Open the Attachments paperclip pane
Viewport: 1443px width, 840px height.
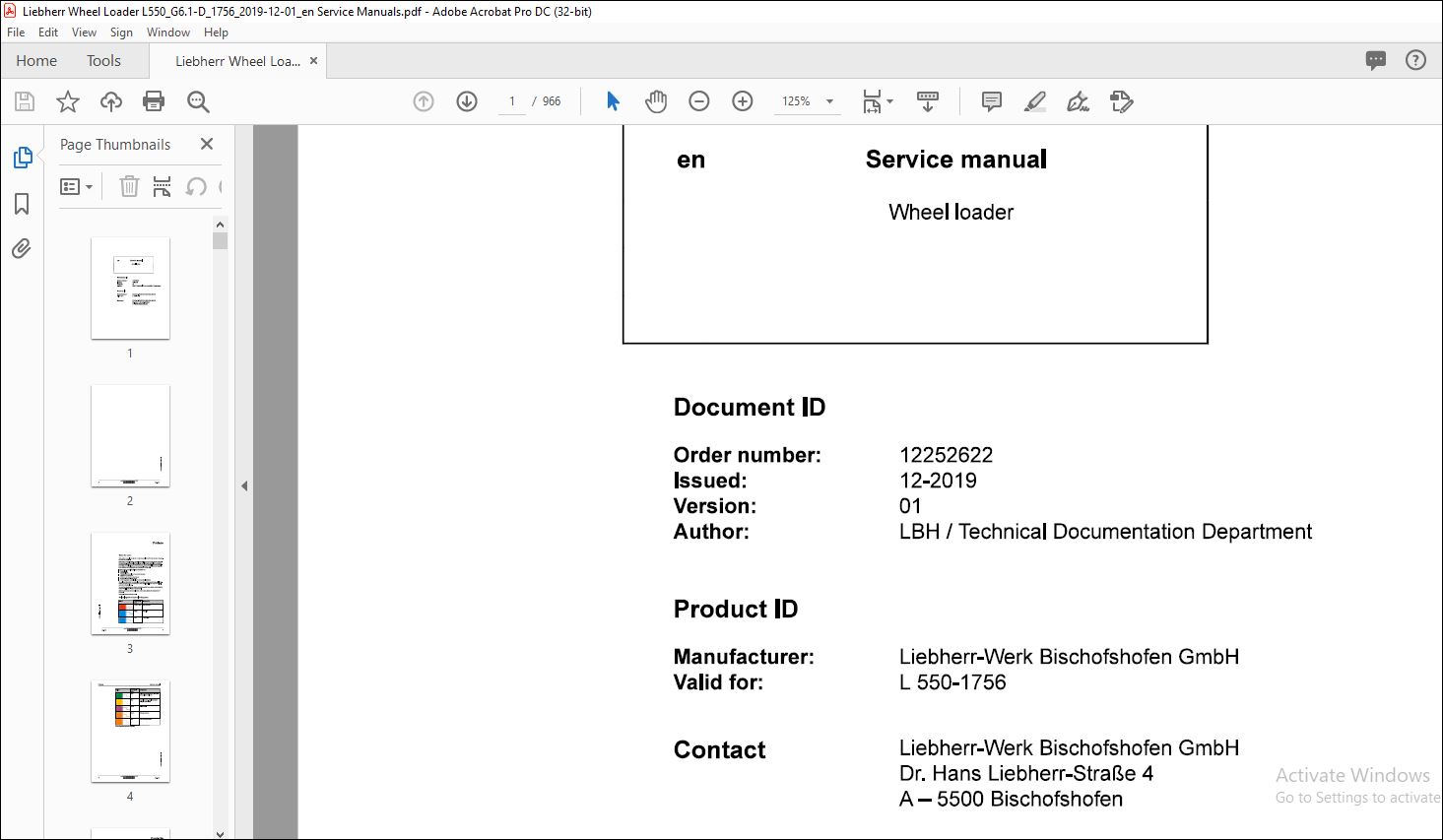tap(22, 248)
